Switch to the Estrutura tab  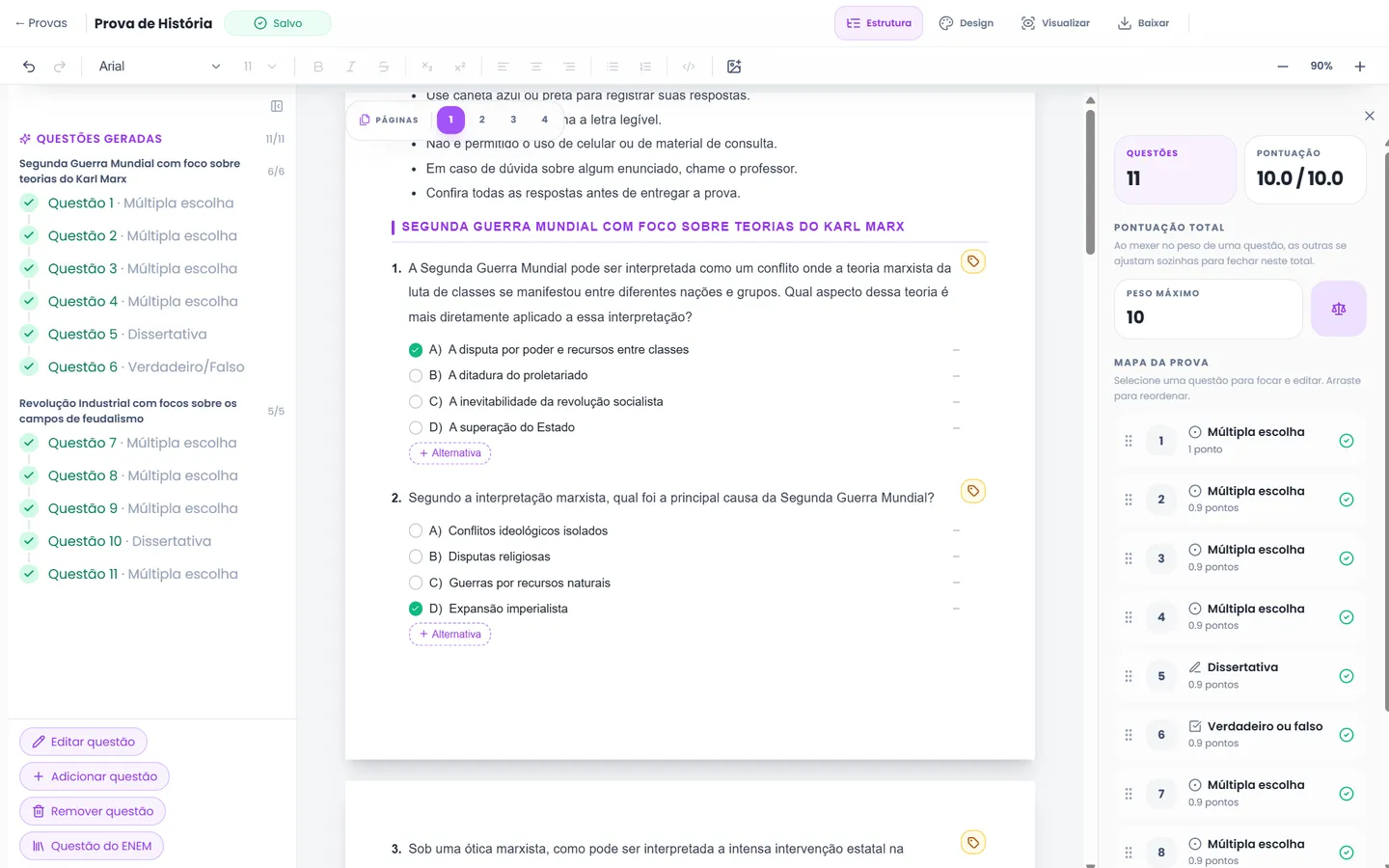(879, 23)
